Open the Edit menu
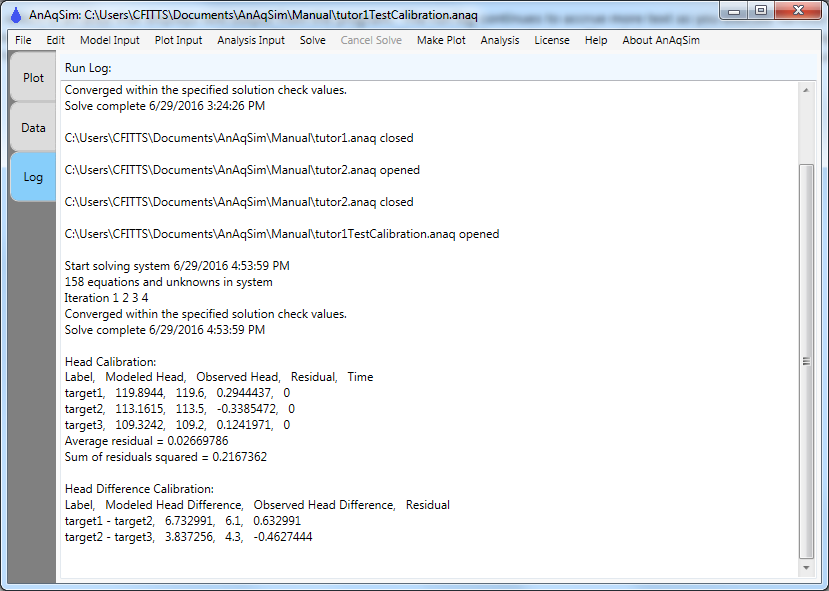Screen dimensions: 829x591 click(x=56, y=40)
